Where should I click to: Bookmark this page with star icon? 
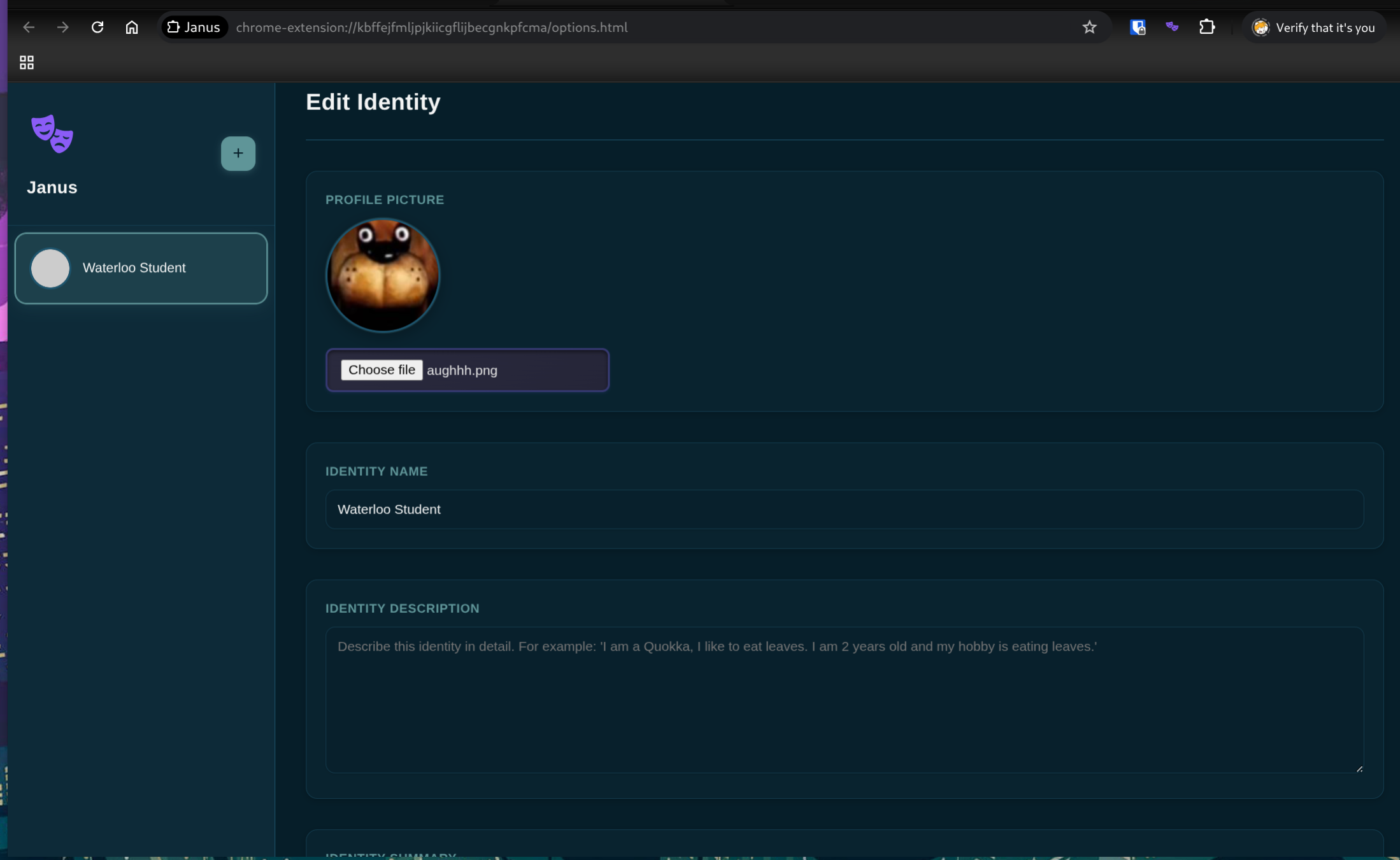tap(1089, 27)
